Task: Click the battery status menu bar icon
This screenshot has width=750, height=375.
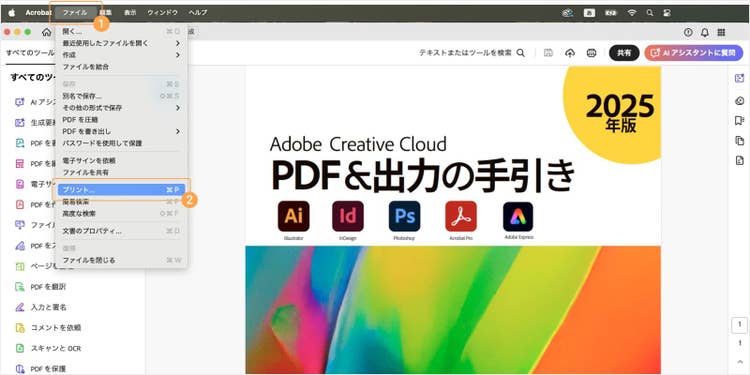Action: [x=611, y=13]
